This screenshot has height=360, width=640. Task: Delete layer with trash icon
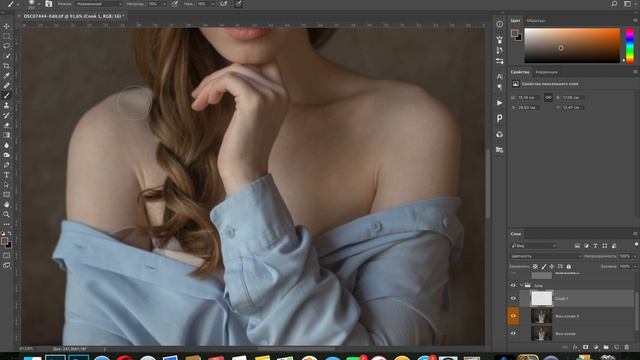click(x=627, y=347)
